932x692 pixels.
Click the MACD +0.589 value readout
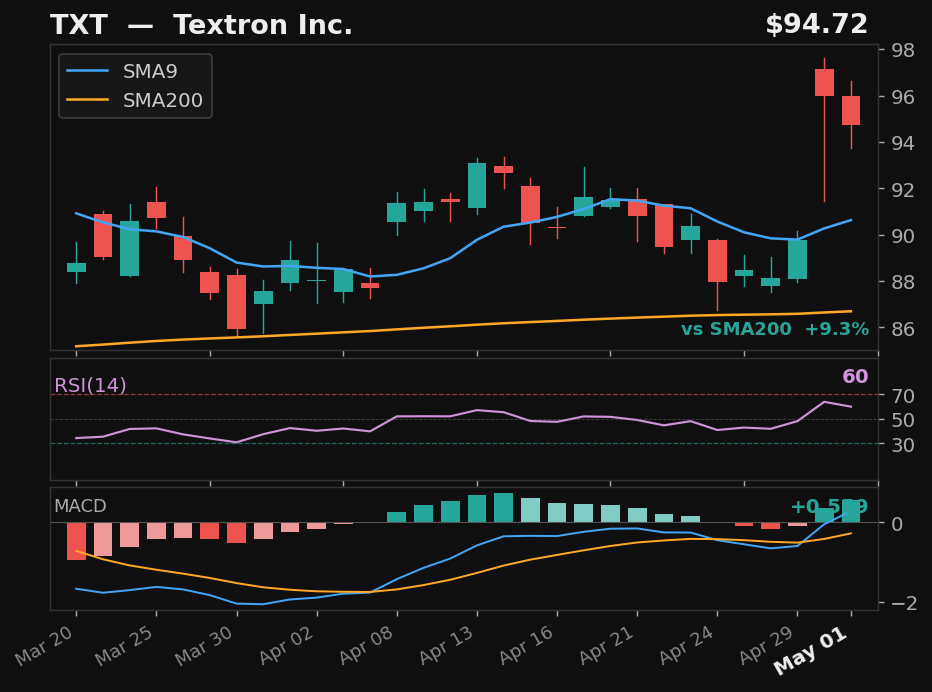coord(829,507)
